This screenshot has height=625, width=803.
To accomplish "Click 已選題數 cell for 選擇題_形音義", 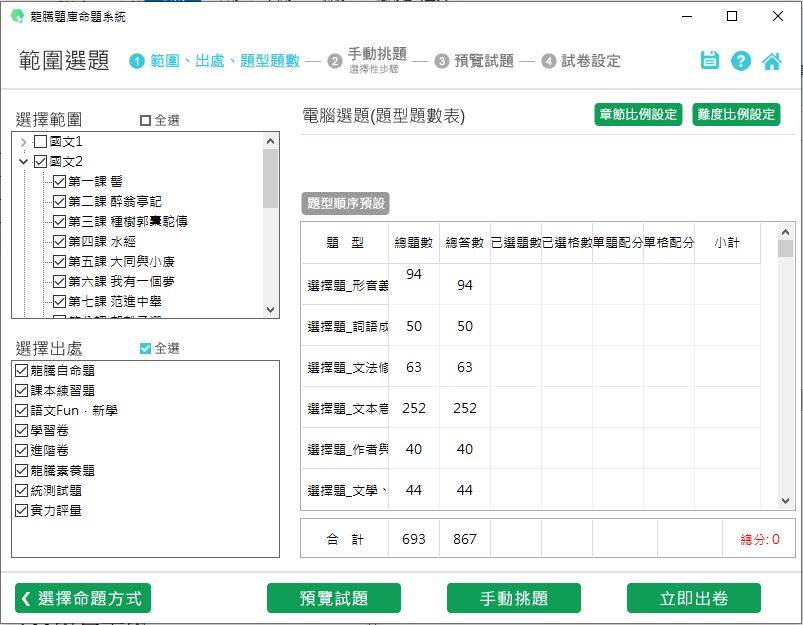I will pyautogui.click(x=516, y=284).
